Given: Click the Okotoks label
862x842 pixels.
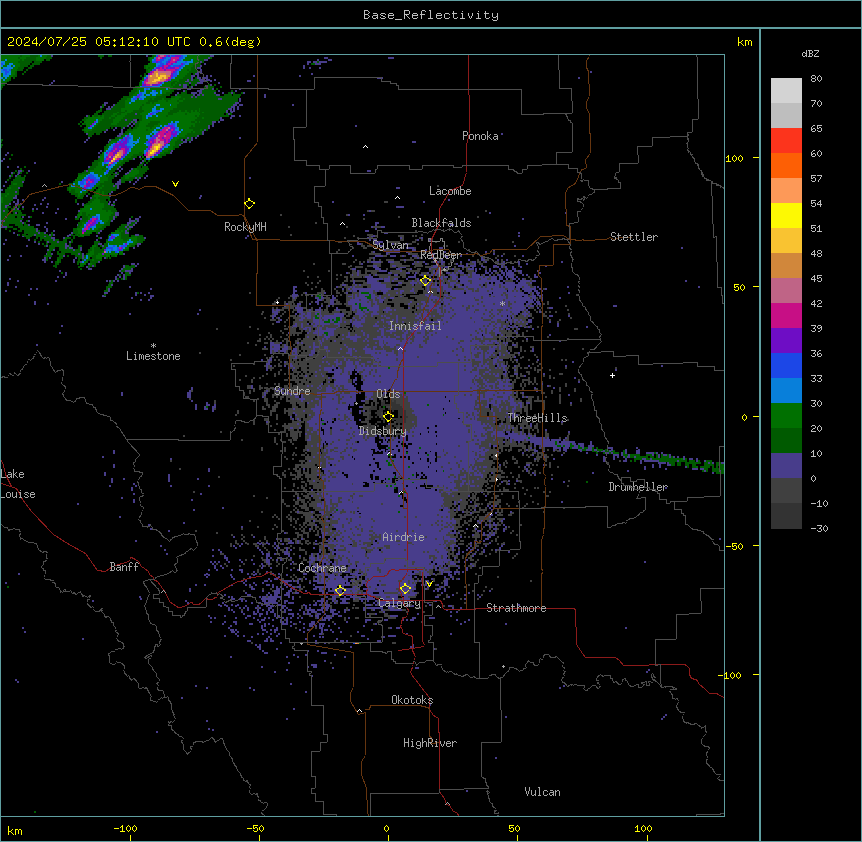Looking at the screenshot, I should click(x=412, y=700).
